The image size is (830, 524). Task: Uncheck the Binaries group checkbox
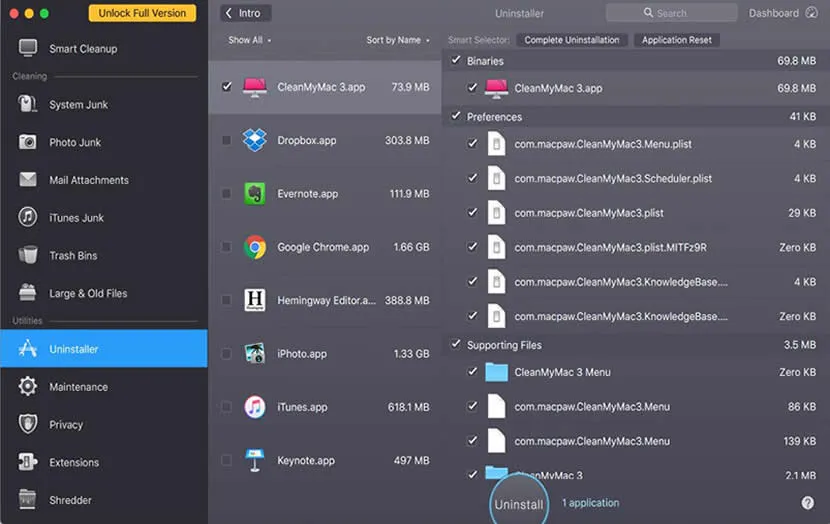(456, 60)
